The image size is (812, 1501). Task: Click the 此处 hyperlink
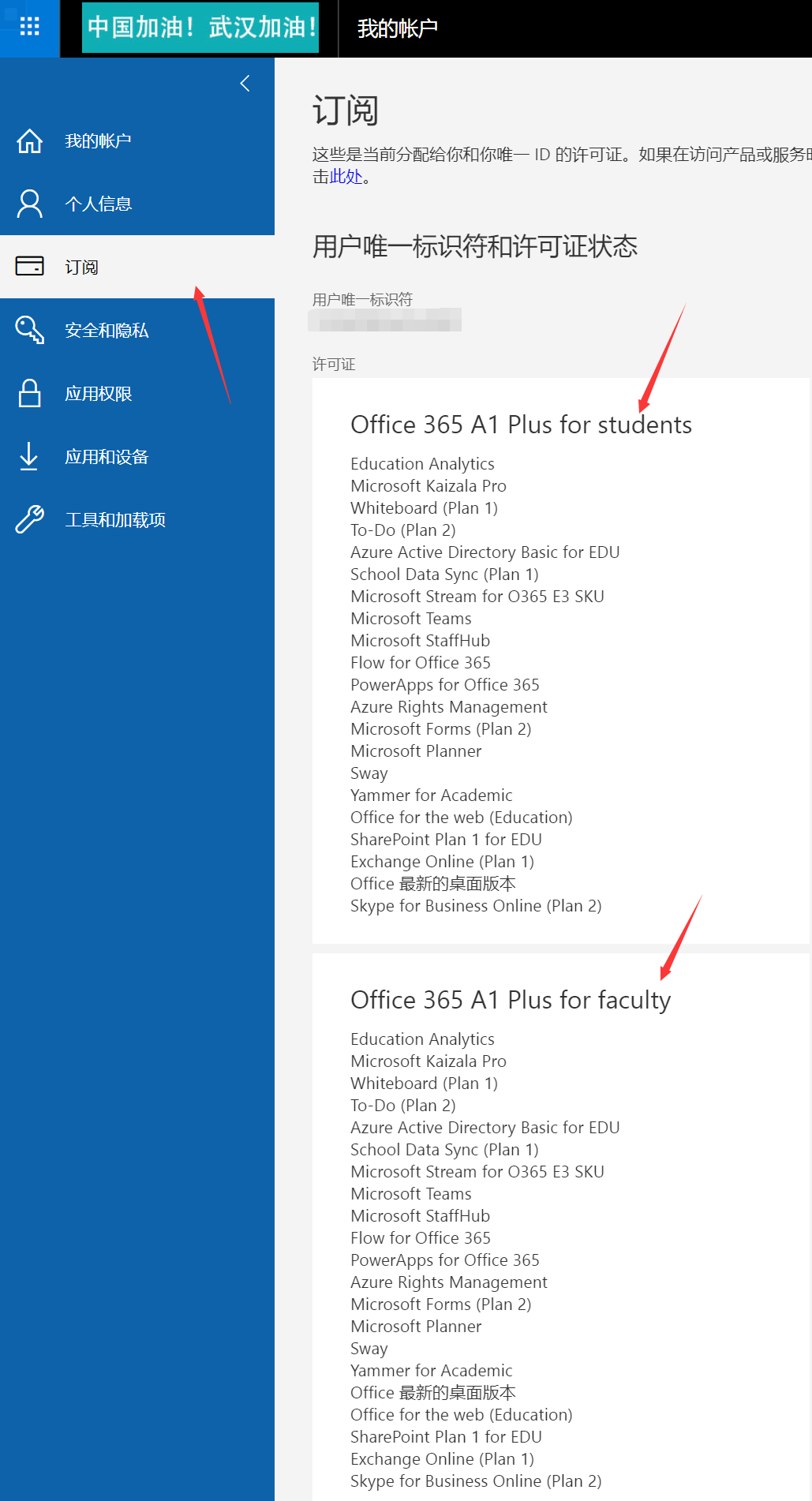pyautogui.click(x=346, y=176)
